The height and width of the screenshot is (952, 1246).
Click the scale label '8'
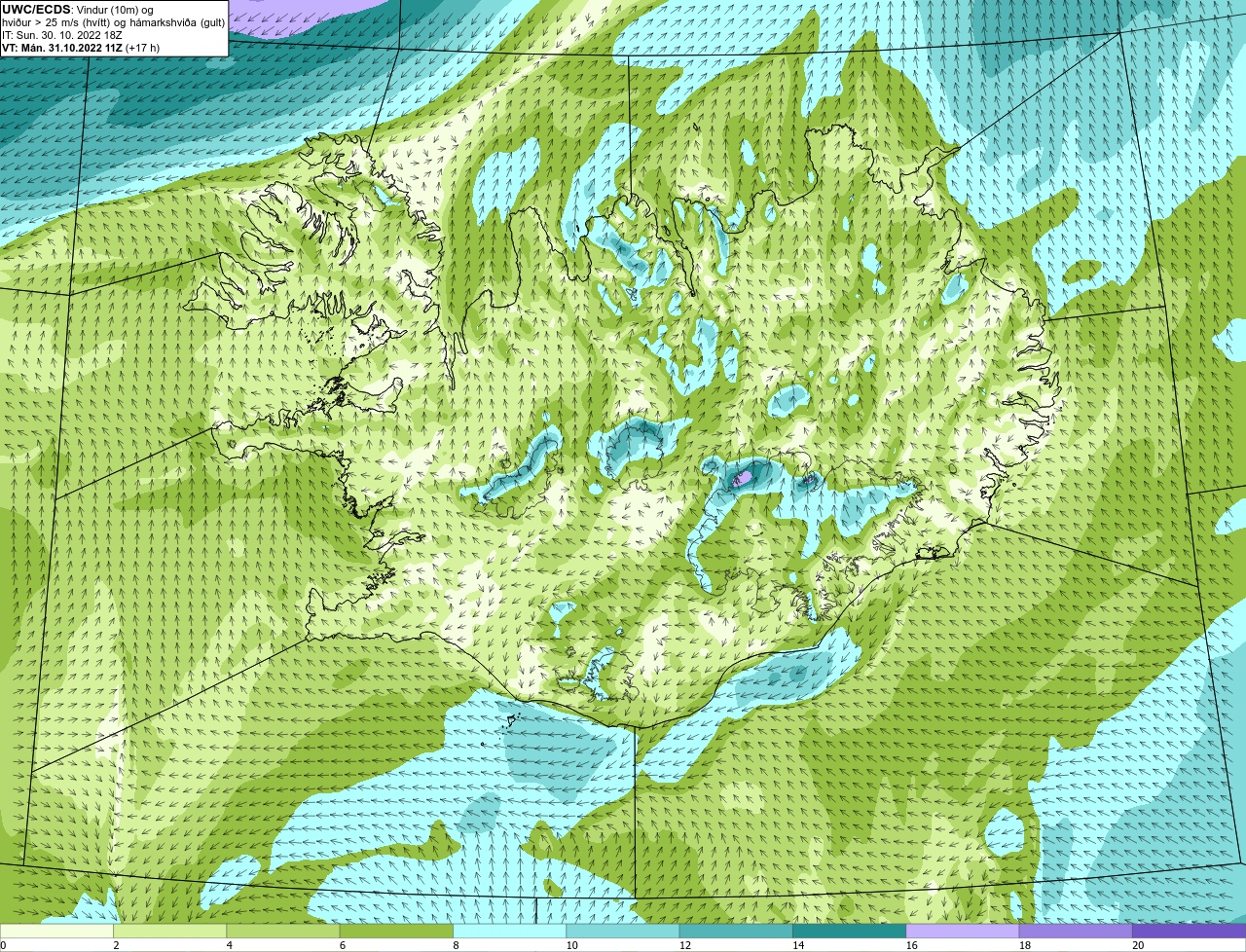click(455, 945)
